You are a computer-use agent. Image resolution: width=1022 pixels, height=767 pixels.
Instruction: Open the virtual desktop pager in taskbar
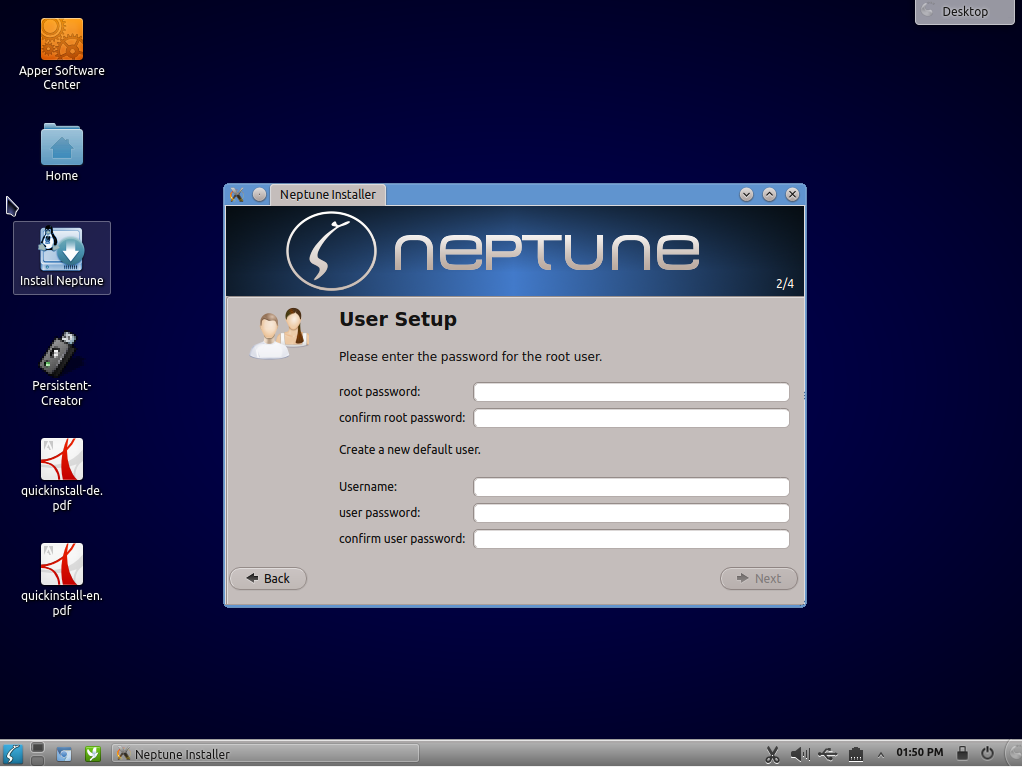coord(38,754)
